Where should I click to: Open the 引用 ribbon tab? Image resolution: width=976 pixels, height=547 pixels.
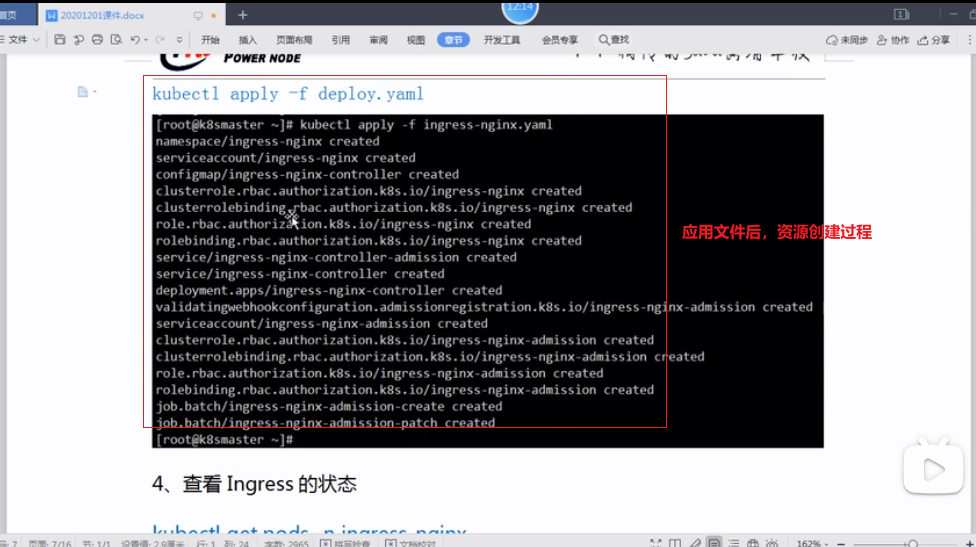coord(340,40)
